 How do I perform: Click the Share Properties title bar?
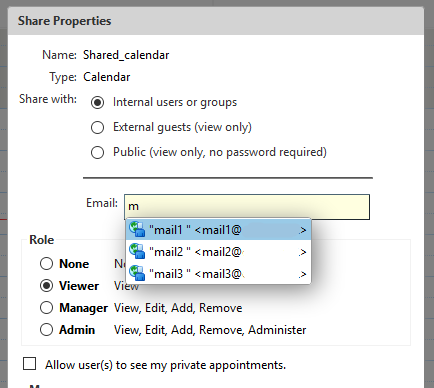216,21
